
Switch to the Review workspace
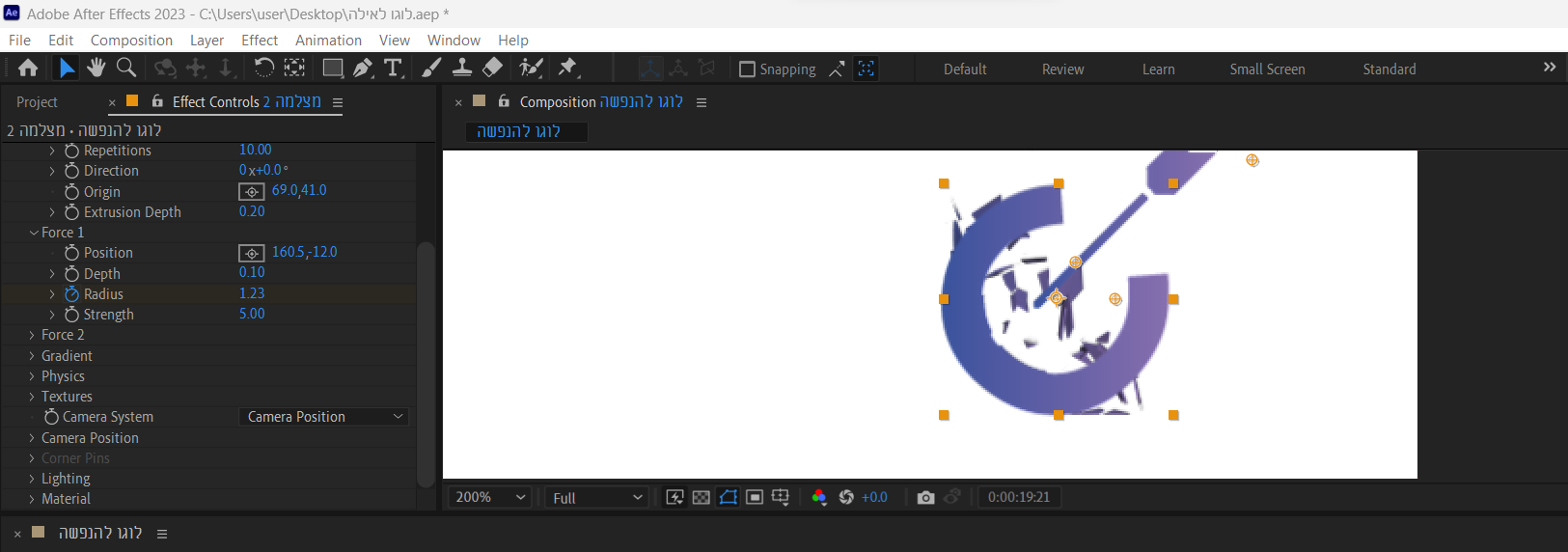(1062, 69)
